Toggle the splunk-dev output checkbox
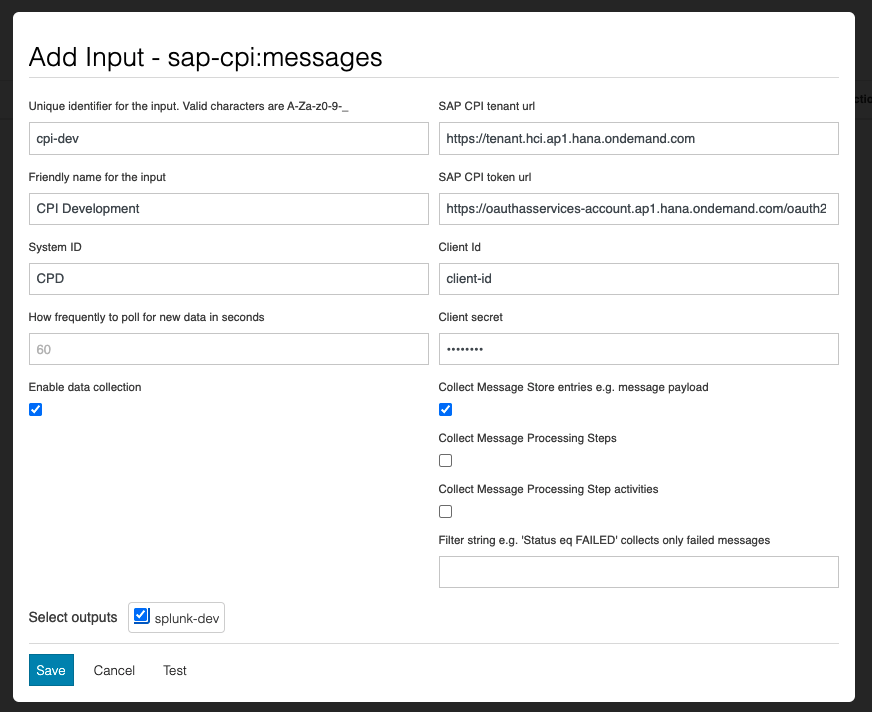 click(141, 616)
